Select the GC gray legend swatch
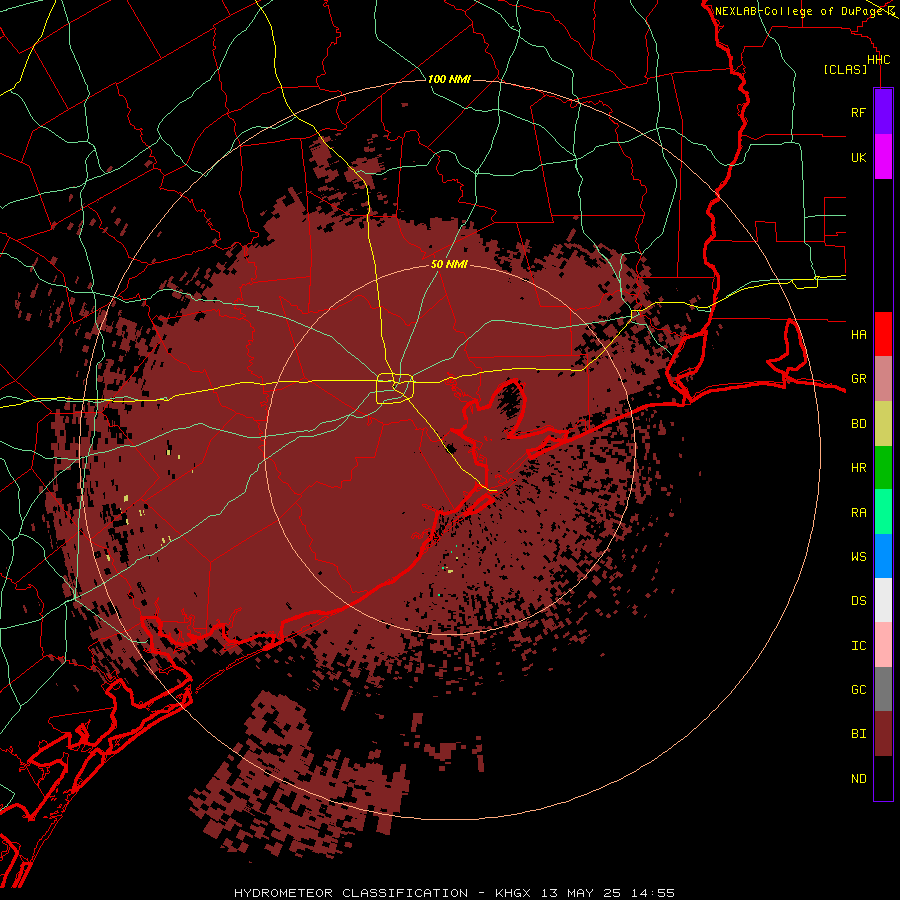This screenshot has height=900, width=900. pyautogui.click(x=883, y=689)
